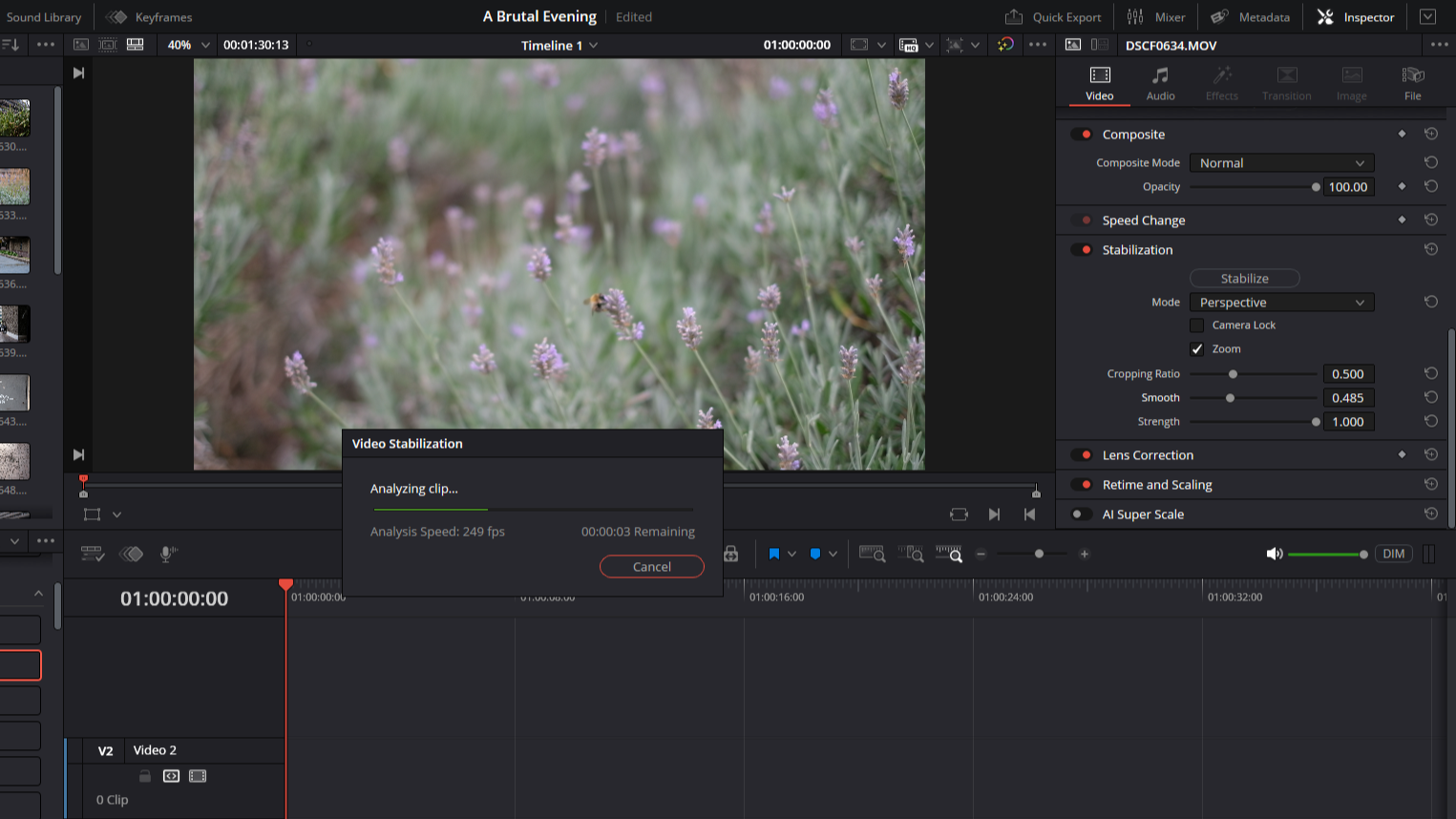Open the stabilization Mode Perspective dropdown
Image resolution: width=1456 pixels, height=819 pixels.
click(x=1281, y=303)
